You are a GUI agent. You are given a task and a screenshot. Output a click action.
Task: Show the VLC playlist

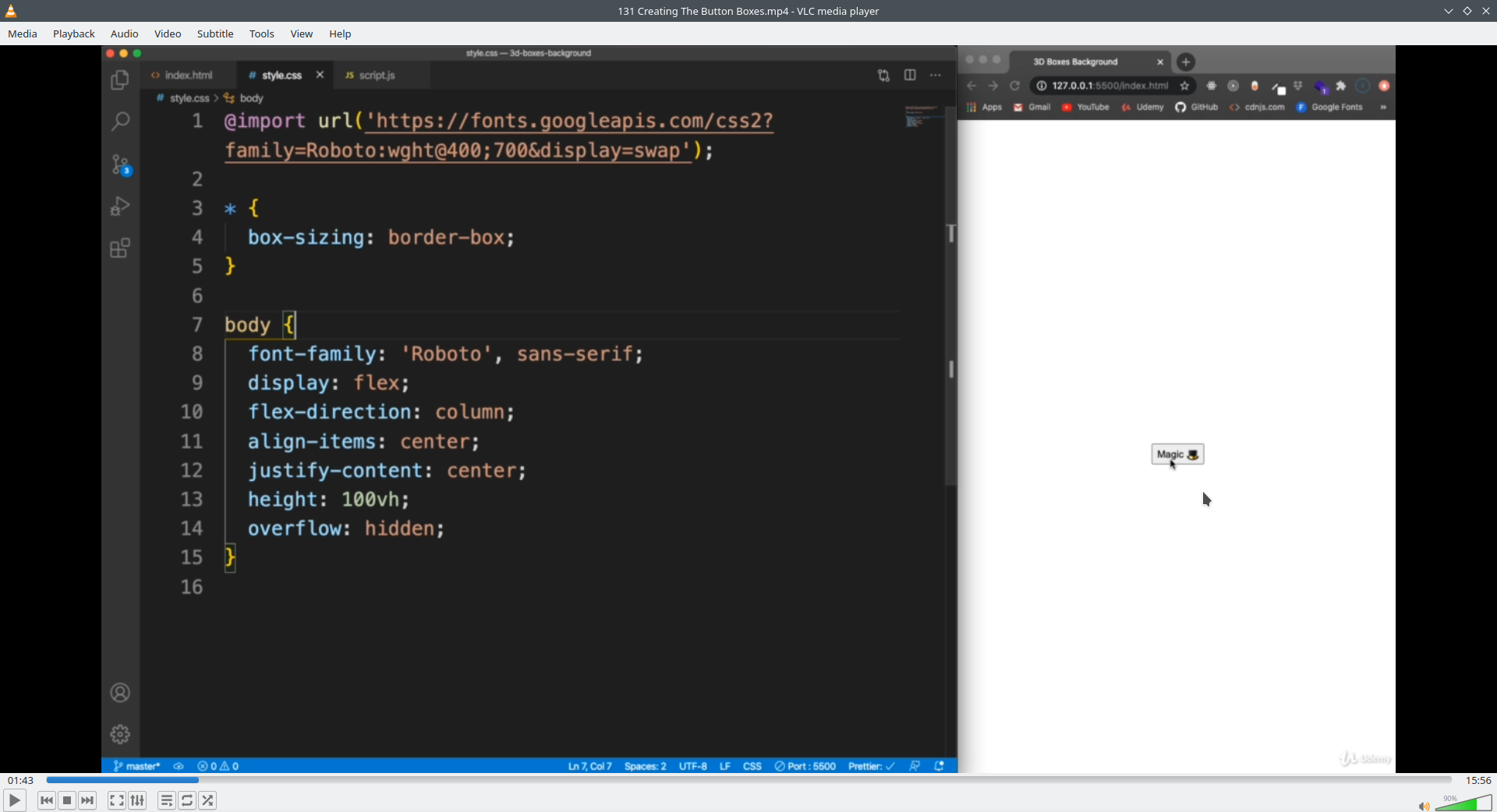(x=167, y=800)
